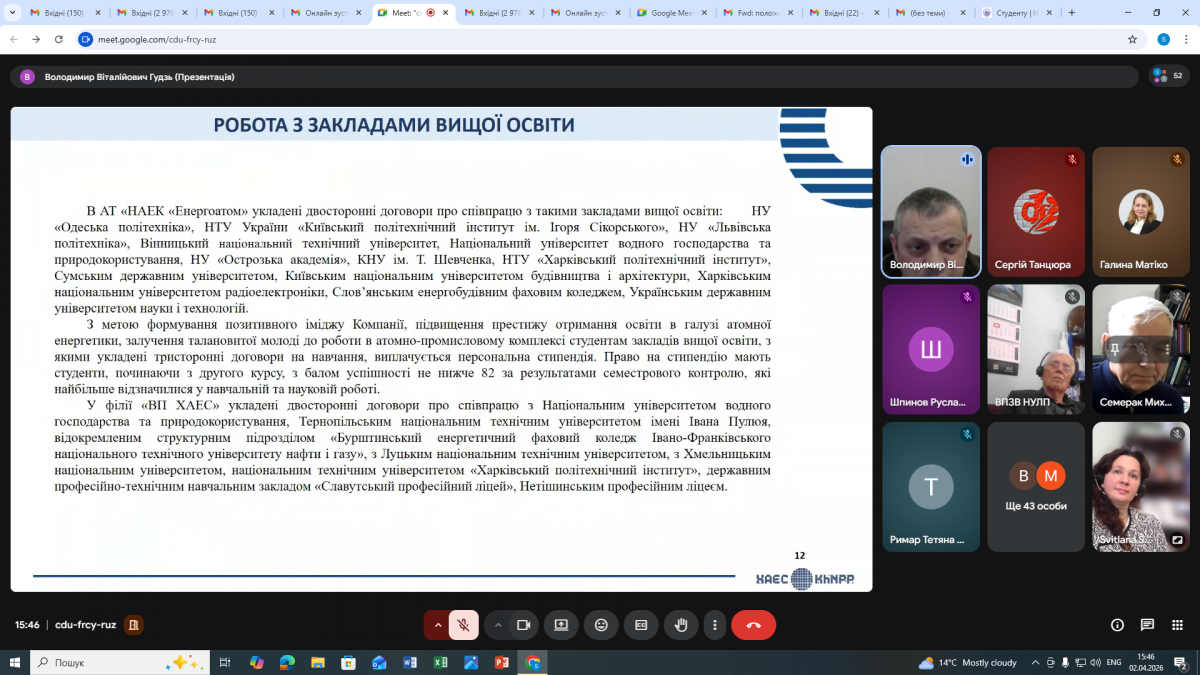Switch to '(без теми)' tab
The height and width of the screenshot is (675, 1200).
(x=930, y=13)
